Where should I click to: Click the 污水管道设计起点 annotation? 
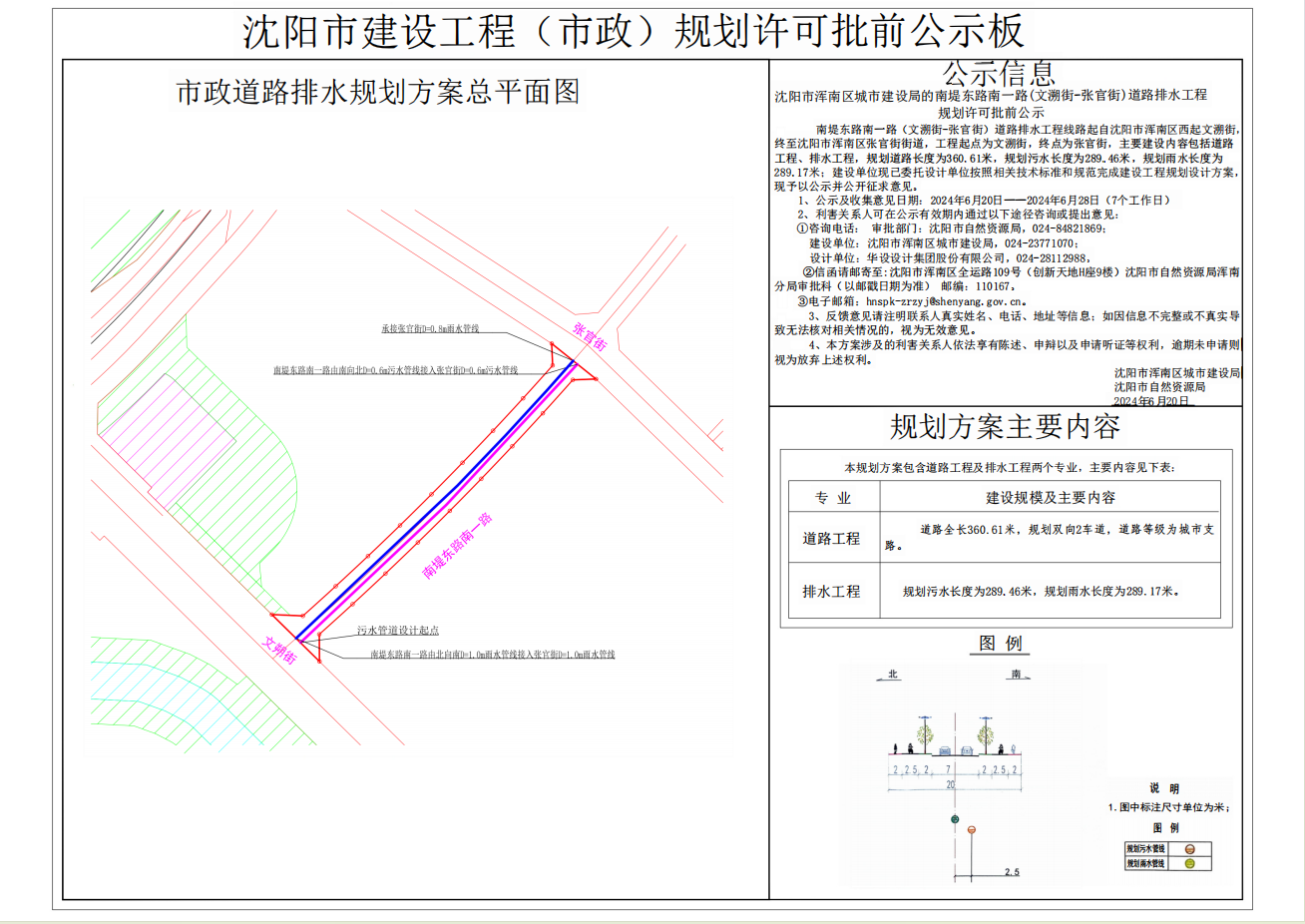click(398, 631)
